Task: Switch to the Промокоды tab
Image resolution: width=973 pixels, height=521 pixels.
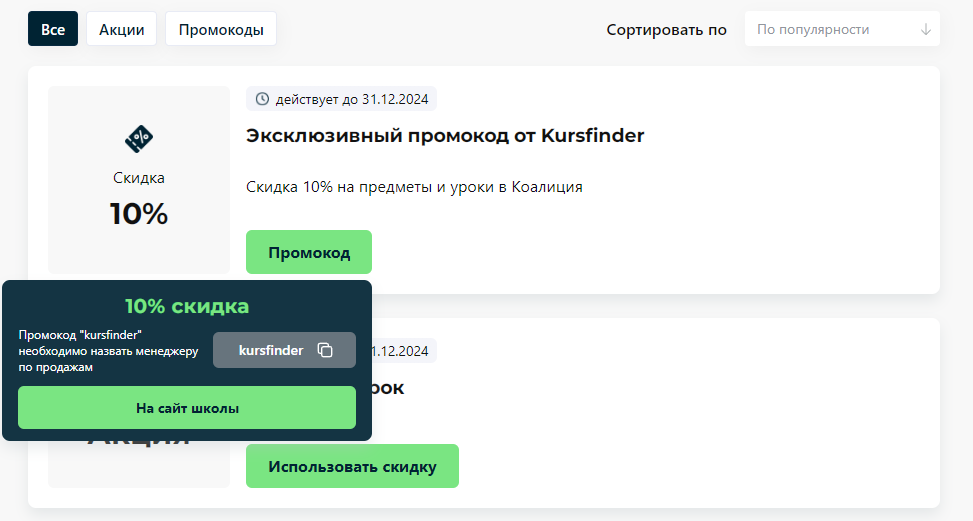Action: (221, 29)
